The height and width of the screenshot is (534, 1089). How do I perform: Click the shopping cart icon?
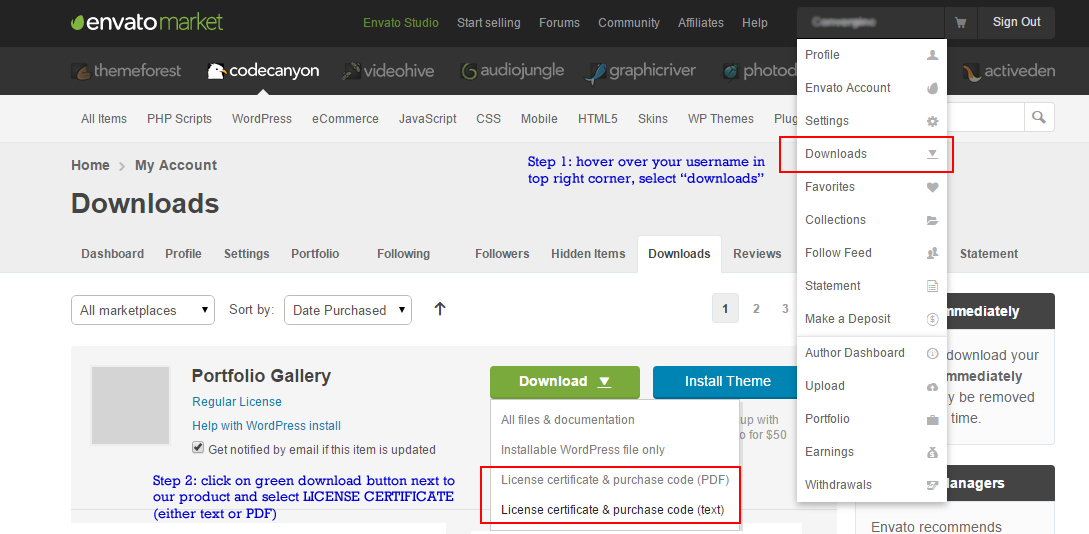tap(961, 22)
